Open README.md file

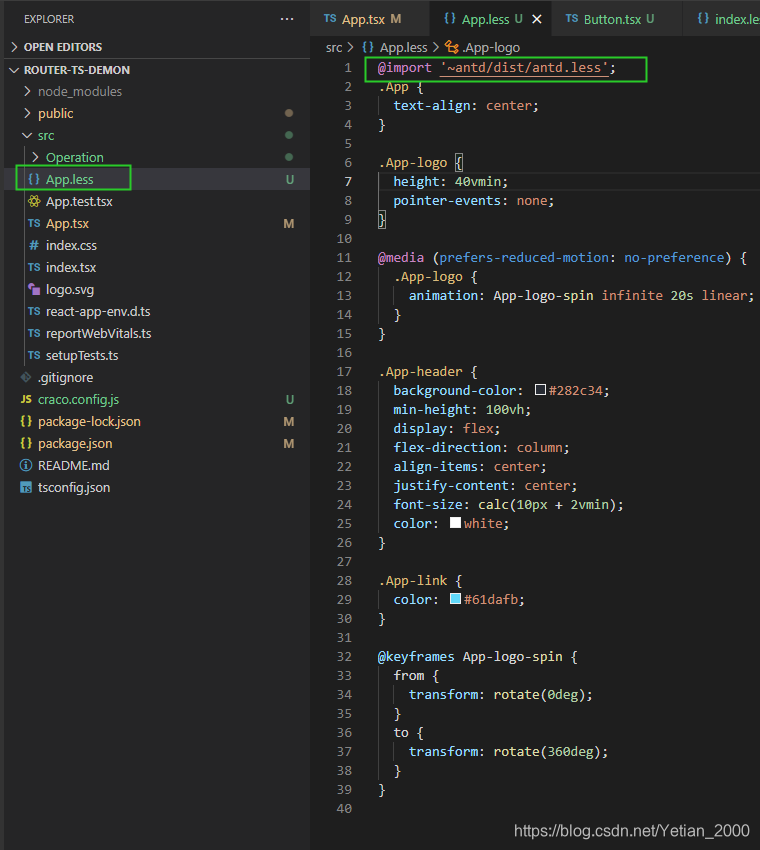157,466
